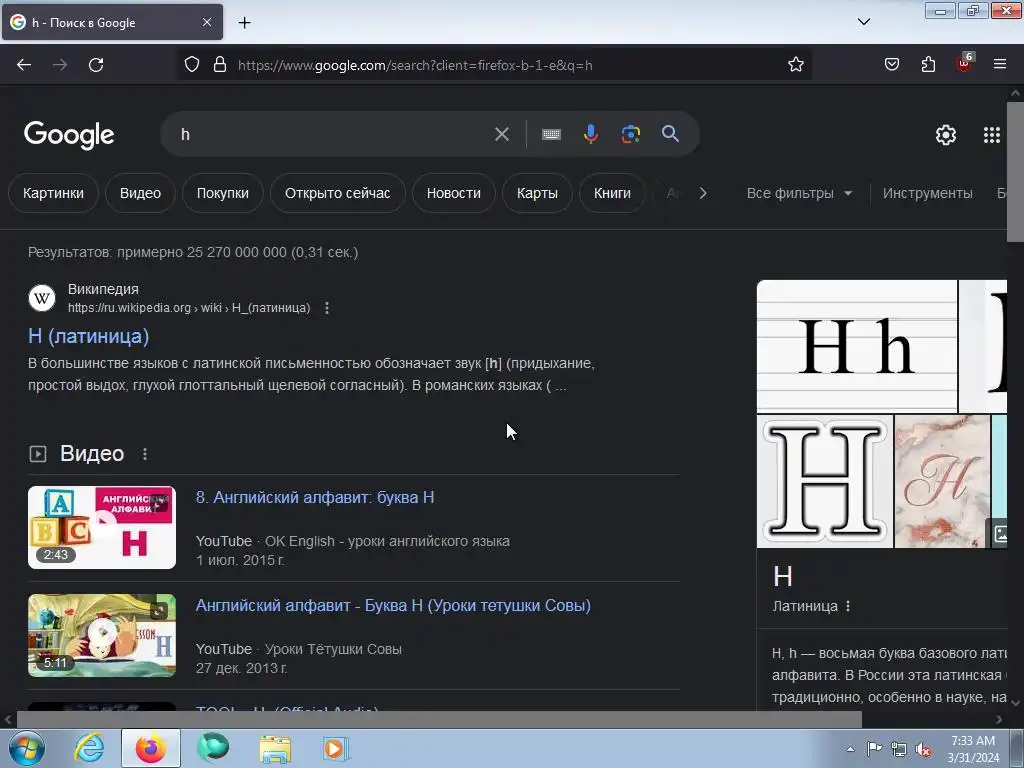Show more filter chips with right chevron
Screen dimensions: 1024x768
pos(703,193)
